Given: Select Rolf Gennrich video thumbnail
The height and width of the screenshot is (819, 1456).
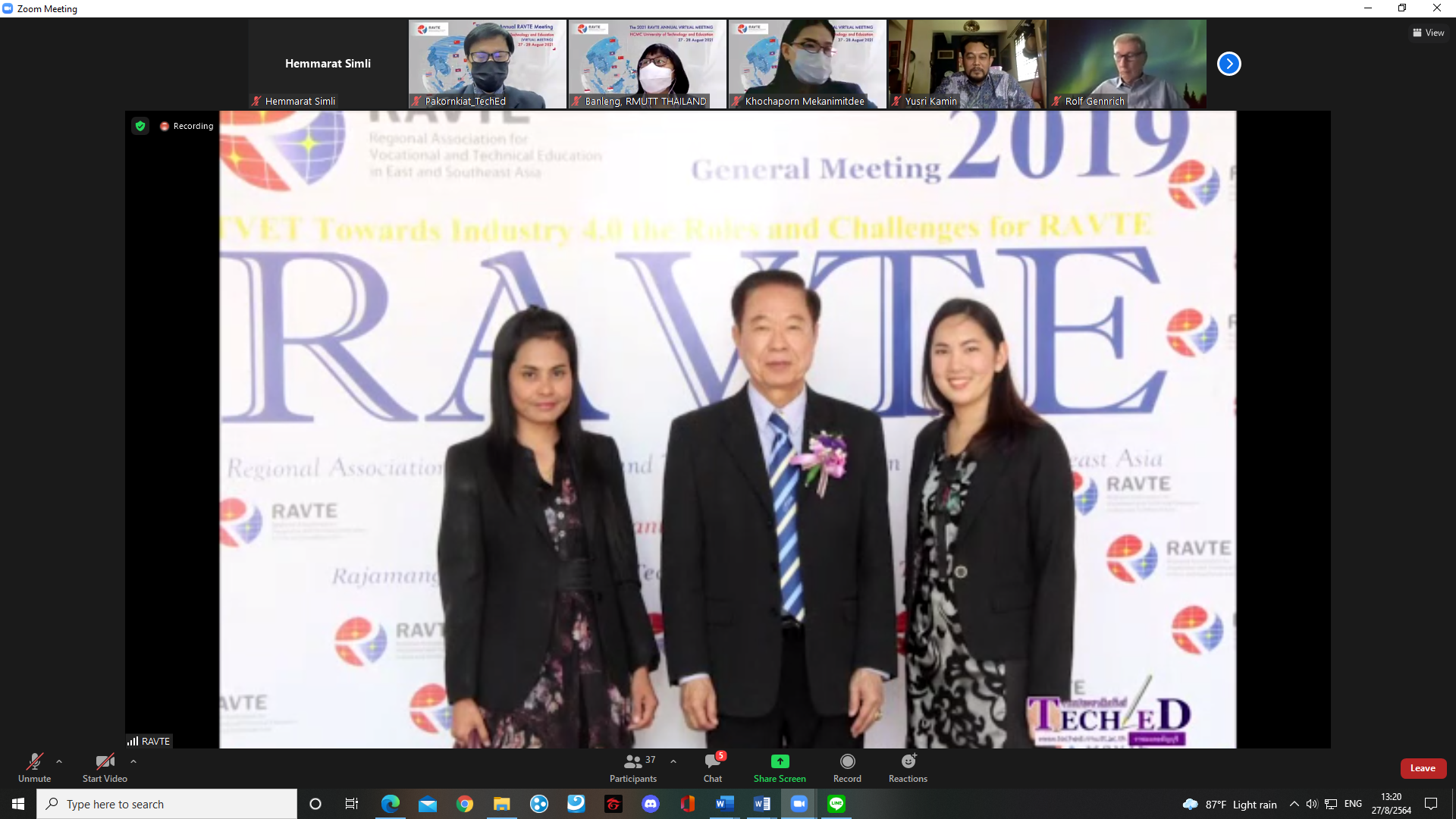Looking at the screenshot, I should (x=1128, y=64).
